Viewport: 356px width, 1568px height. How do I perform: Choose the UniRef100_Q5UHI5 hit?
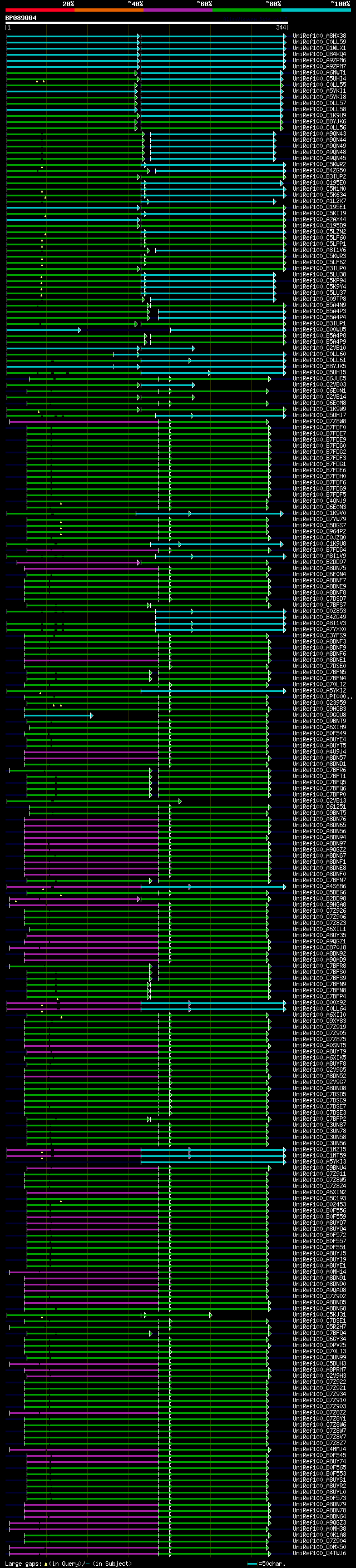click(319, 373)
